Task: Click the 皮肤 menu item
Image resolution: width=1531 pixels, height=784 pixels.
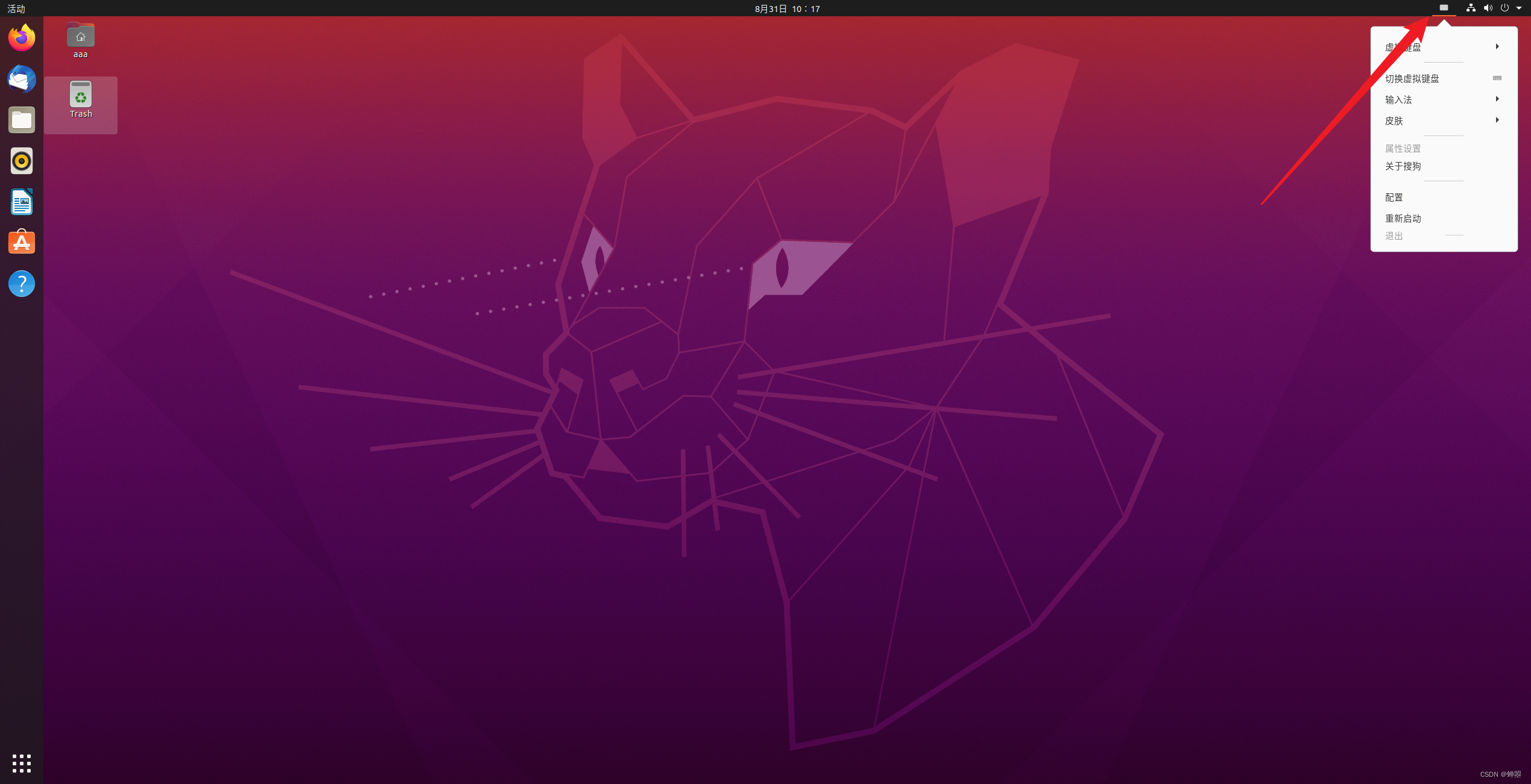Action: (1444, 120)
